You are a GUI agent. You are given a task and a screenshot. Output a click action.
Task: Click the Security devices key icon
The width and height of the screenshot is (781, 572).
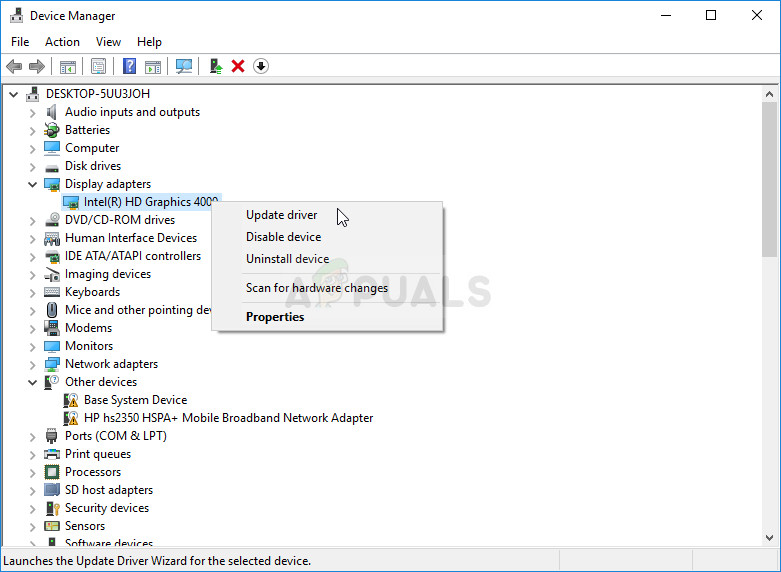click(52, 508)
